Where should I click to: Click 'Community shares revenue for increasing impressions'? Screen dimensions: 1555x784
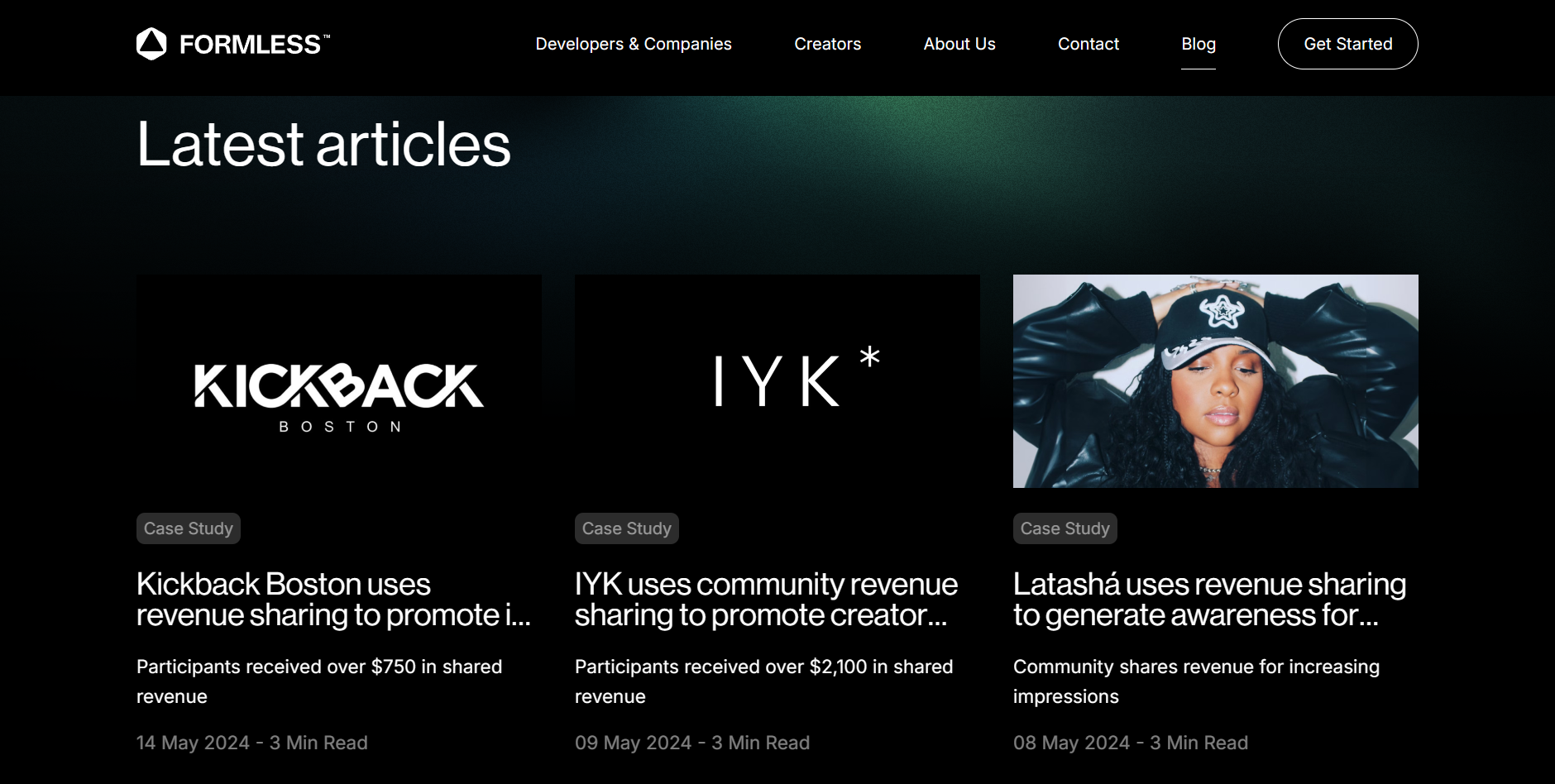[x=1196, y=681]
